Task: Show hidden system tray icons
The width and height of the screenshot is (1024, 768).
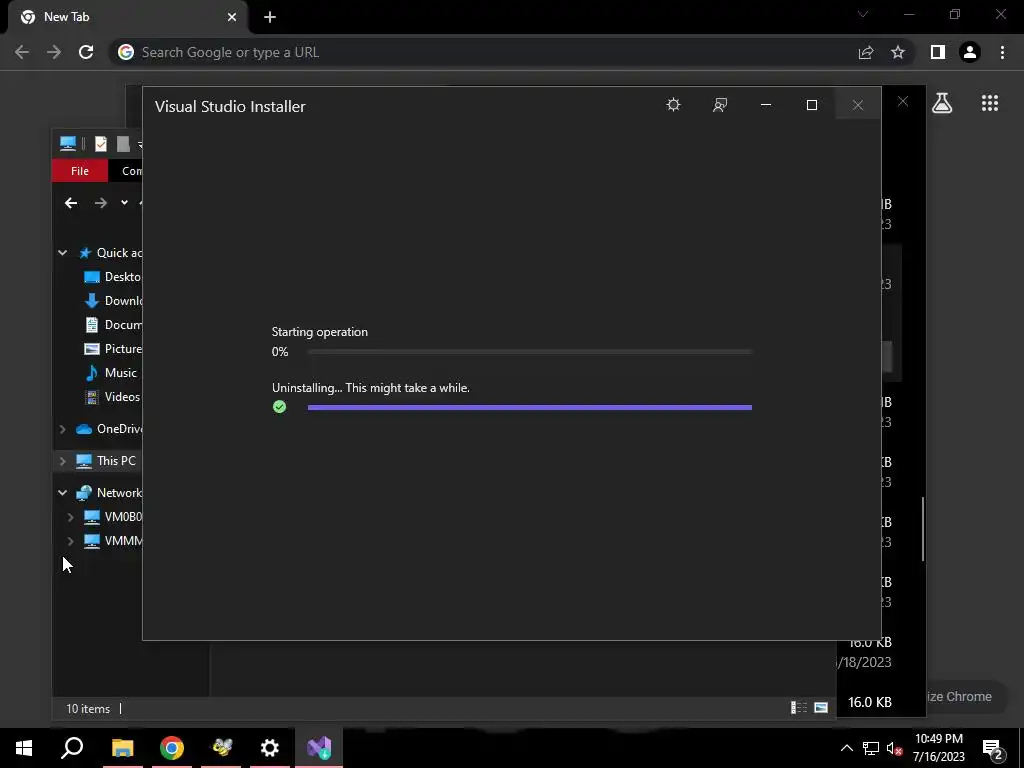Action: tap(846, 748)
